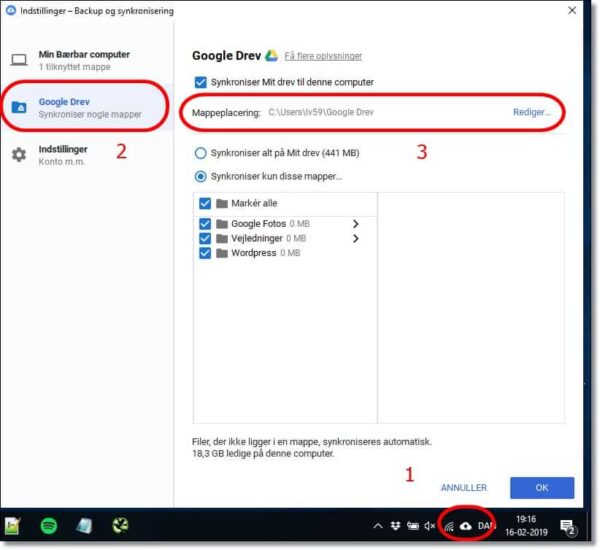This screenshot has width=600, height=550.
Task: Open the Min Bærbar computer section
Action: (86, 60)
